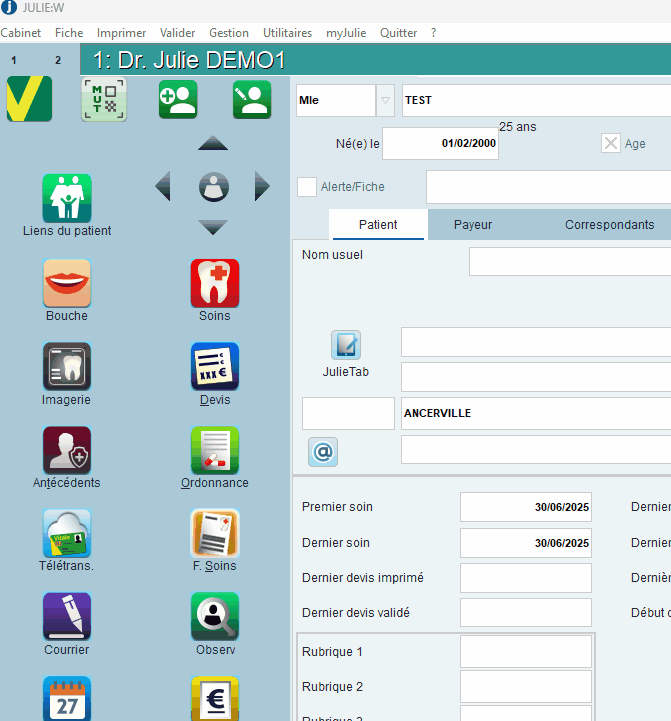Click the Dernier soin date field
The width and height of the screenshot is (671, 721).
[x=526, y=543]
